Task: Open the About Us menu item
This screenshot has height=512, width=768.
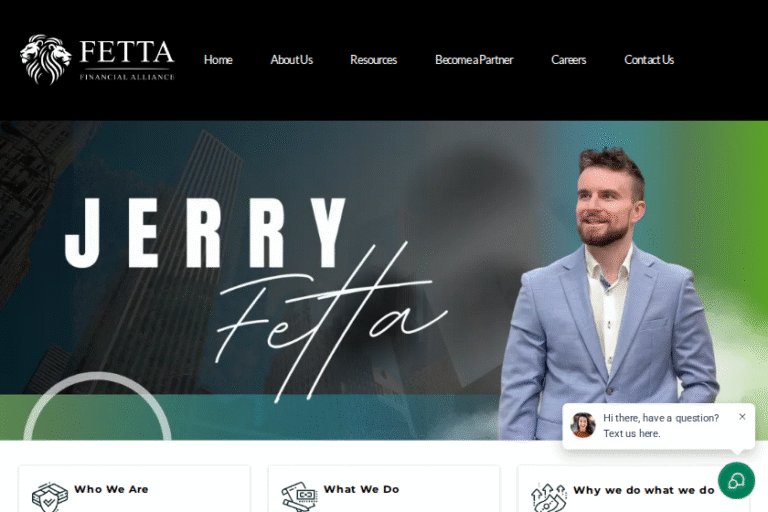Action: click(291, 60)
